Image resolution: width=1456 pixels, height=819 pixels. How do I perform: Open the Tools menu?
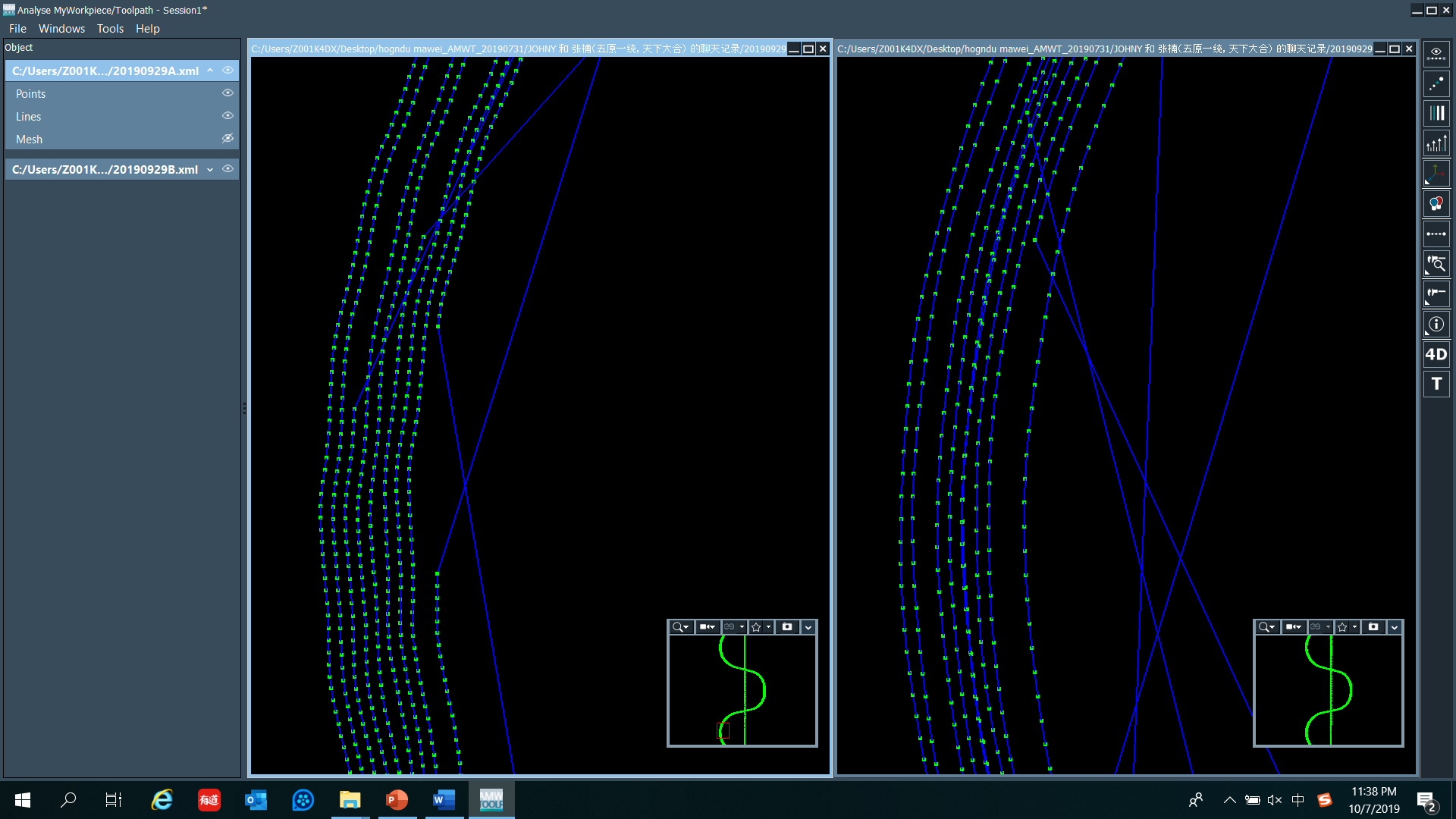[110, 29]
